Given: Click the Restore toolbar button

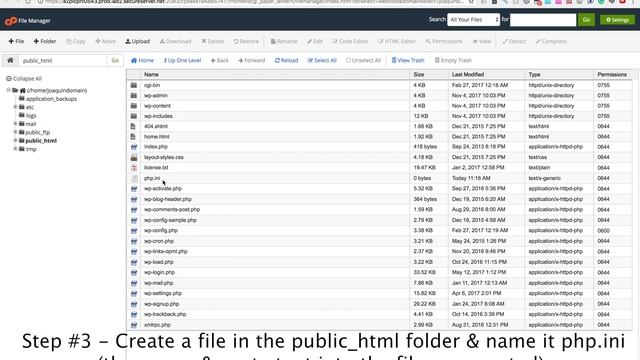Looking at the screenshot, I should (246, 41).
